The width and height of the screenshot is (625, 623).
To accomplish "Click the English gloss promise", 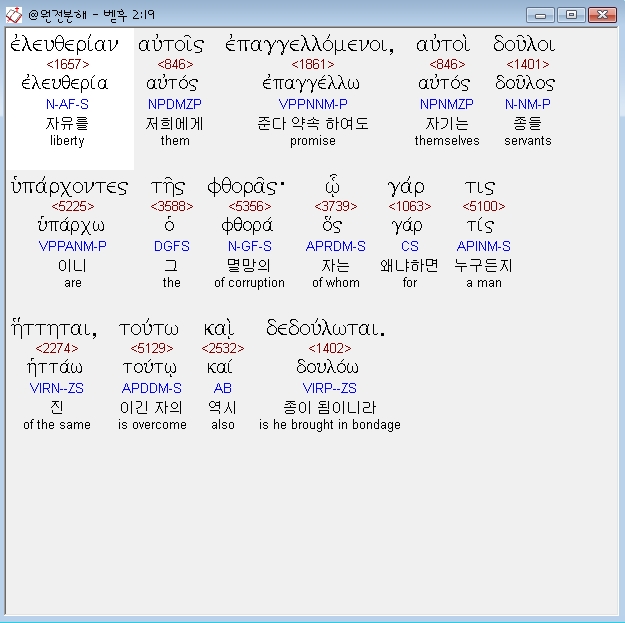I will [x=313, y=141].
